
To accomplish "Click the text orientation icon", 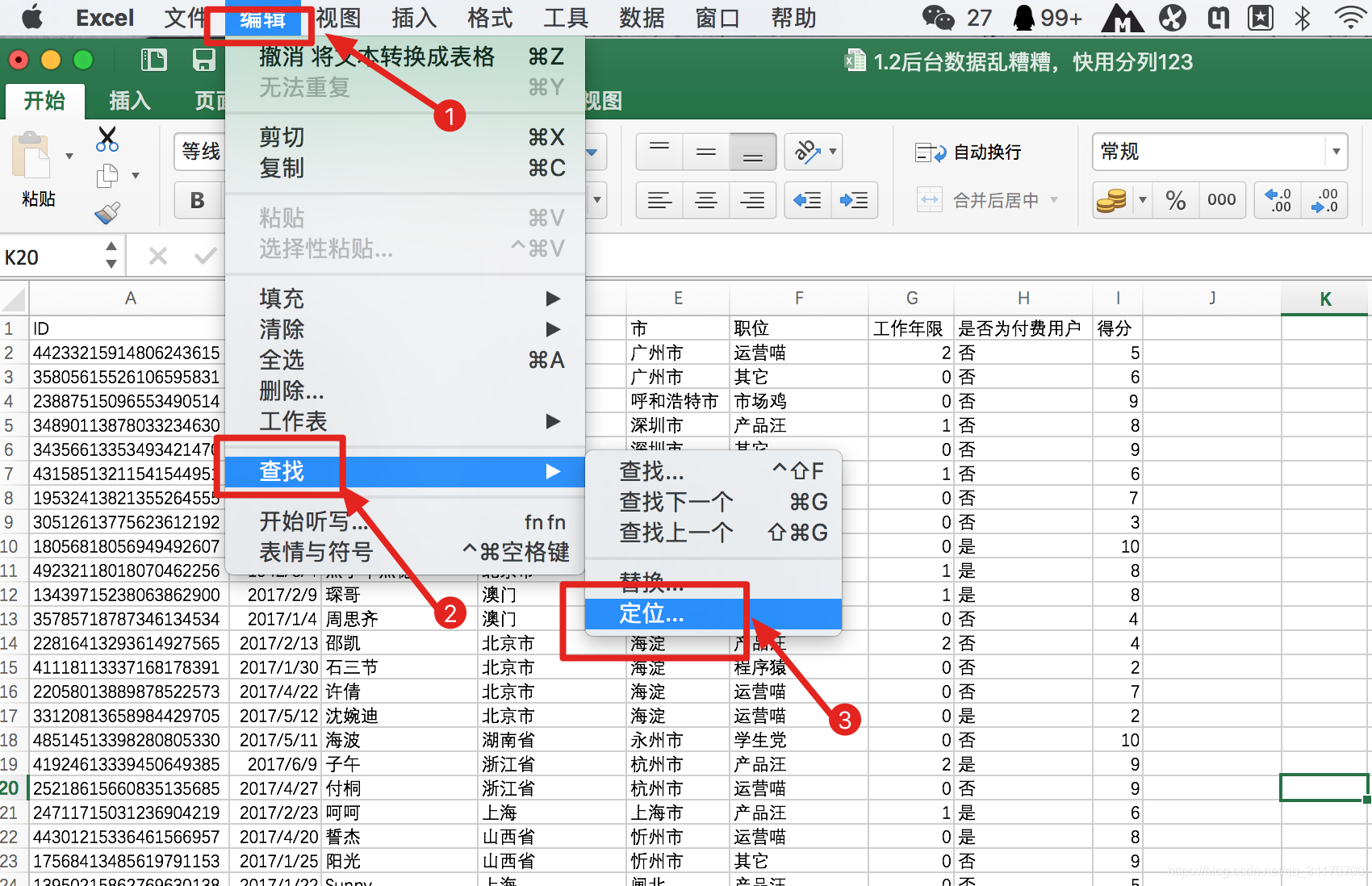I will pyautogui.click(x=807, y=152).
